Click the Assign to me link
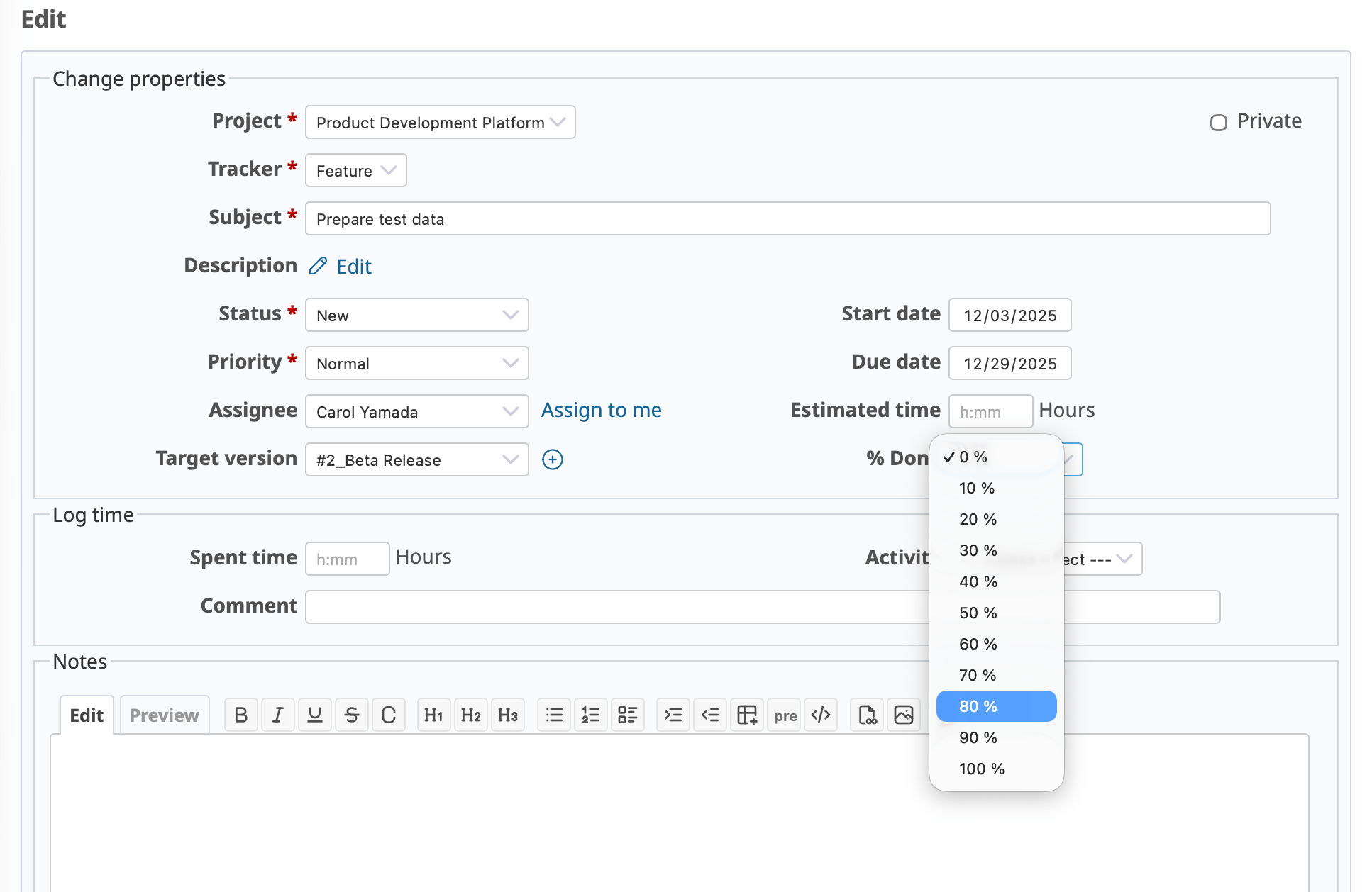 click(x=601, y=411)
